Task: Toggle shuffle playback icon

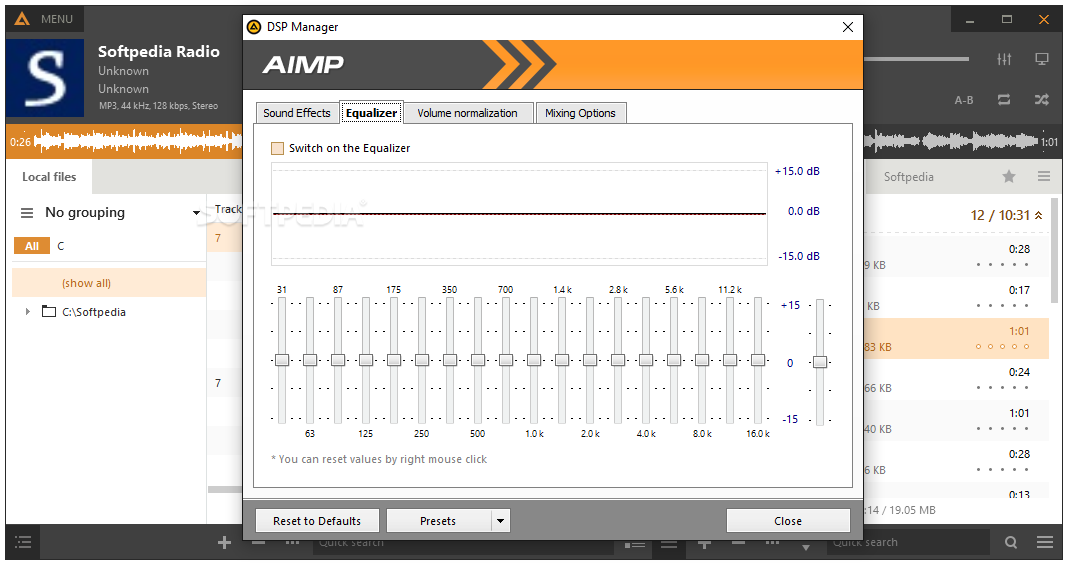Action: (1041, 99)
